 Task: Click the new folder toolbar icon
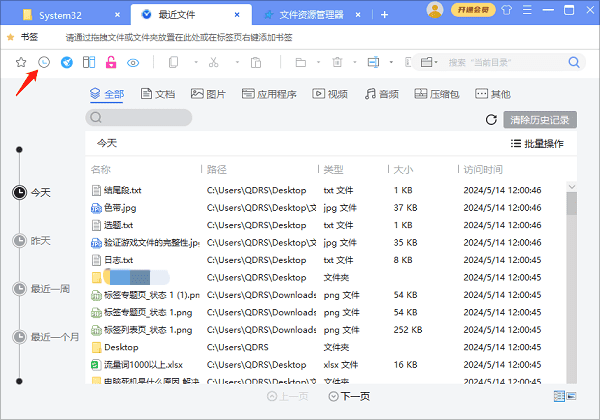(x=301, y=62)
